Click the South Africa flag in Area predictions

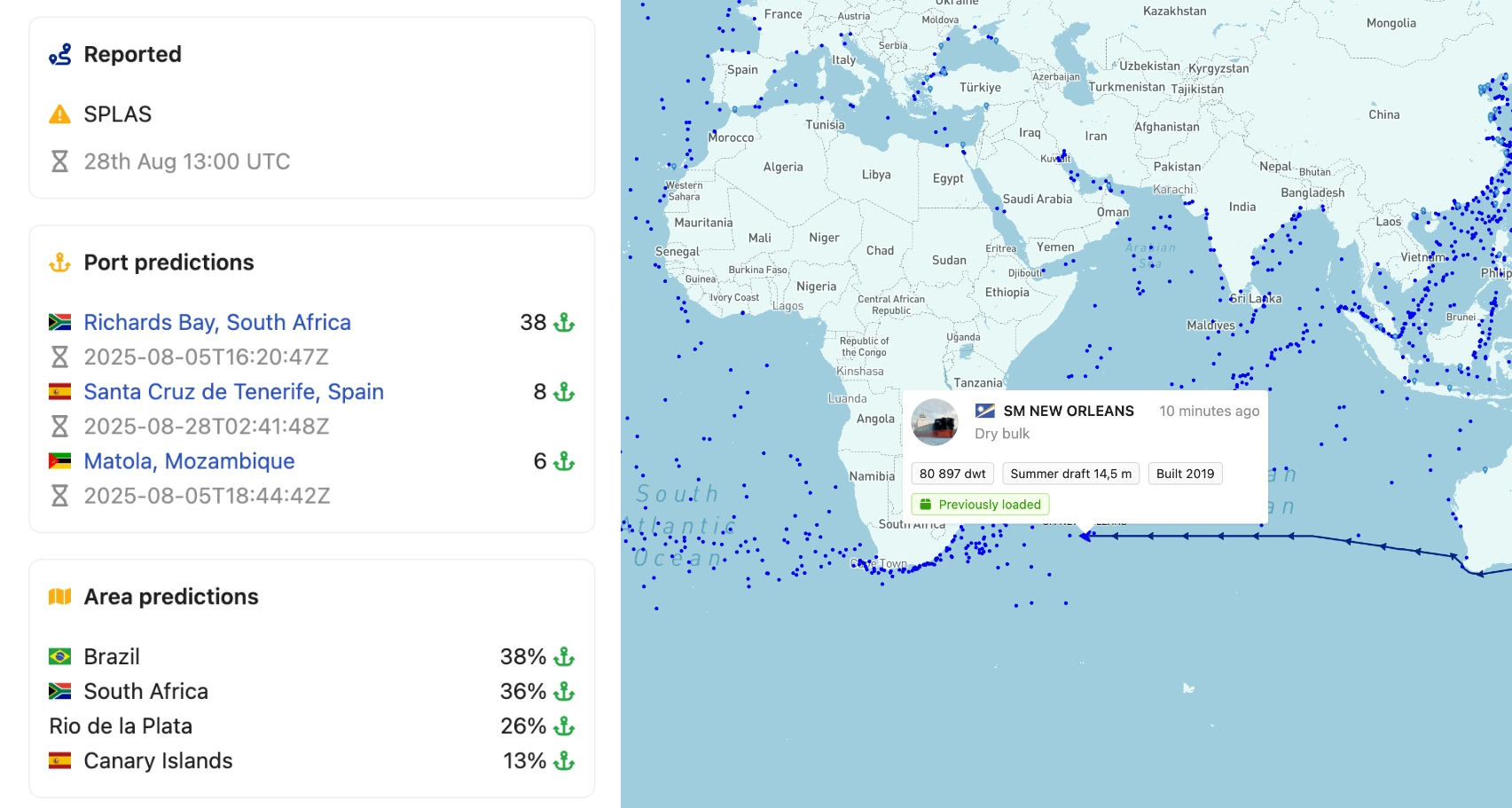click(x=59, y=691)
